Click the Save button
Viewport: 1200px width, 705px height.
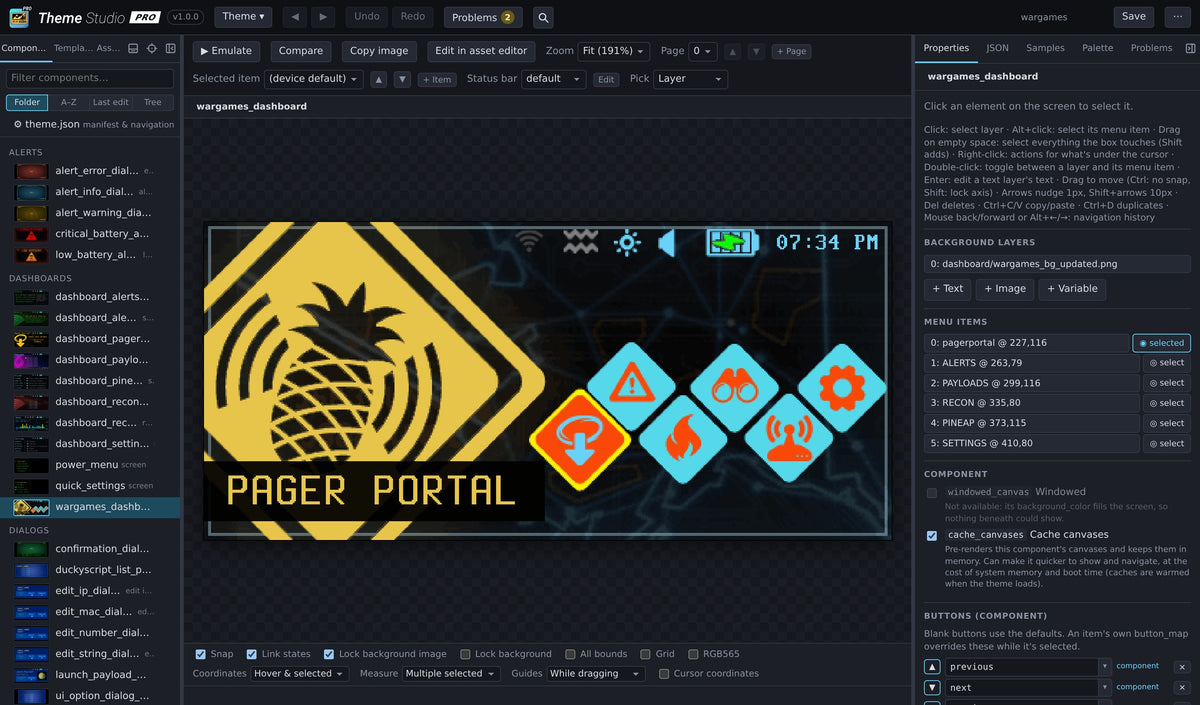pyautogui.click(x=1134, y=17)
